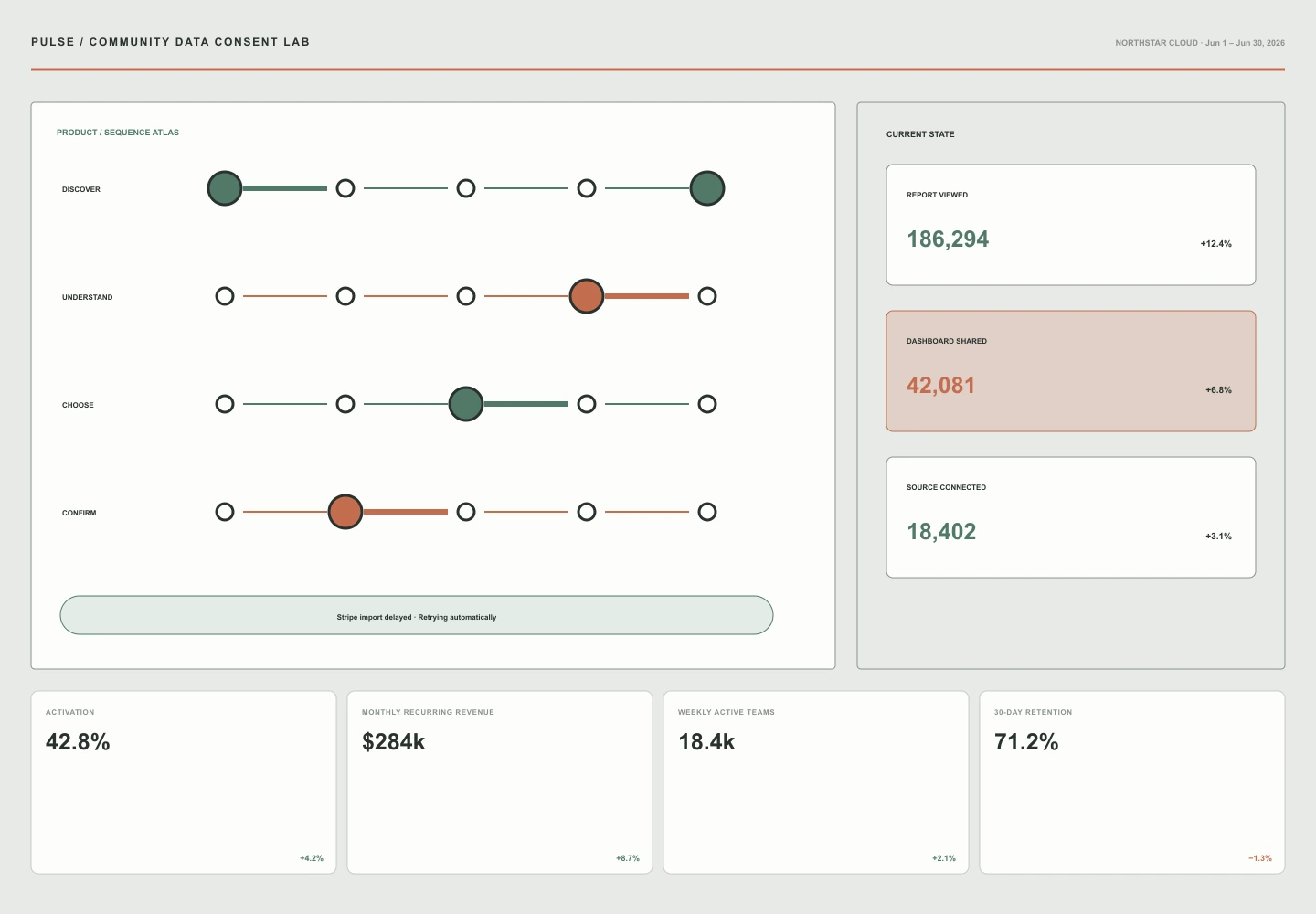Viewport: 1316px width, 914px height.
Task: Click the Stripe import delayed banner
Action: 417,615
